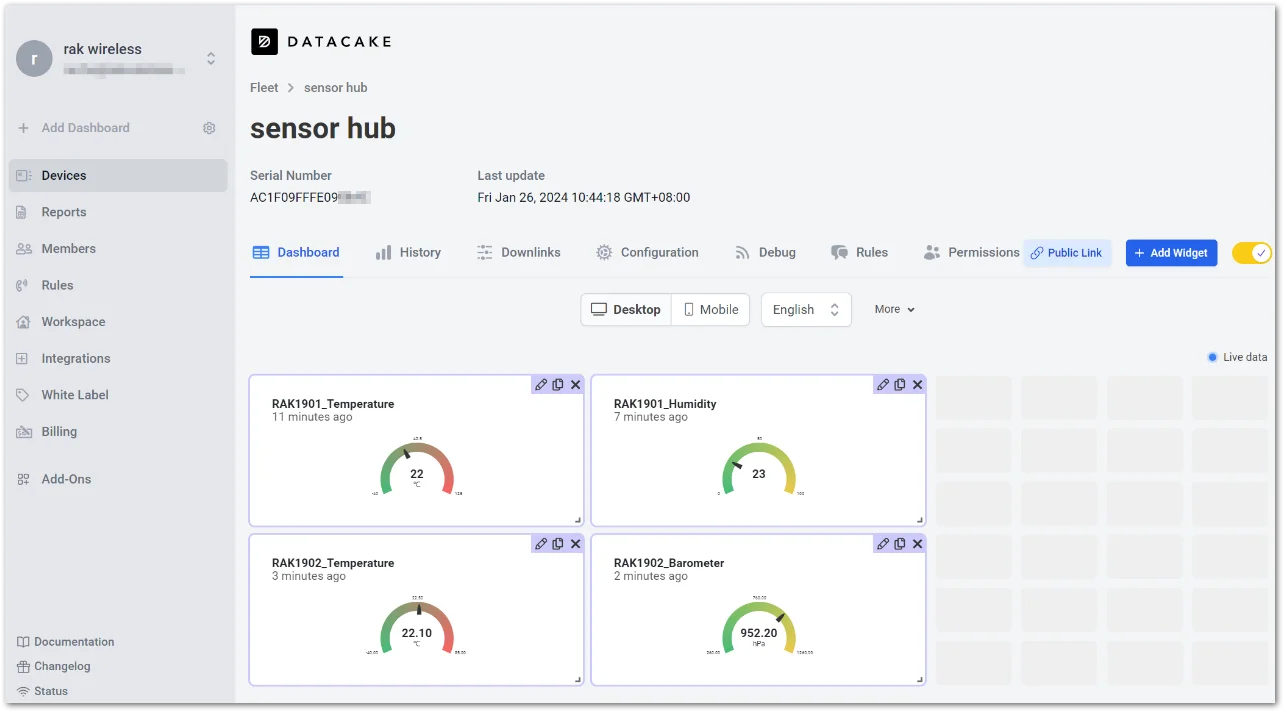
Task: Click the White Label tag icon
Action: 24,395
